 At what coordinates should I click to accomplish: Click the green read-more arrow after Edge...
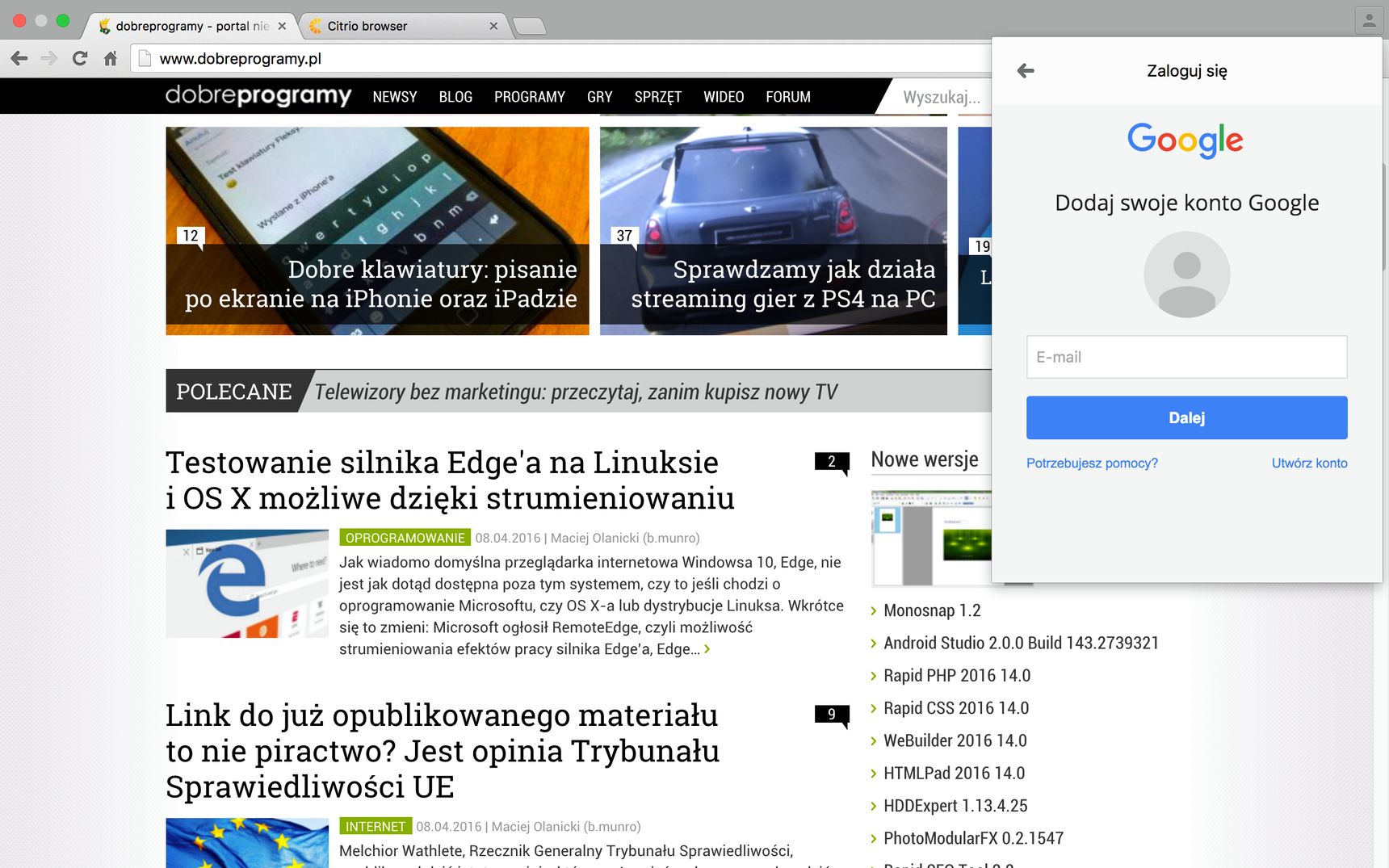707,649
